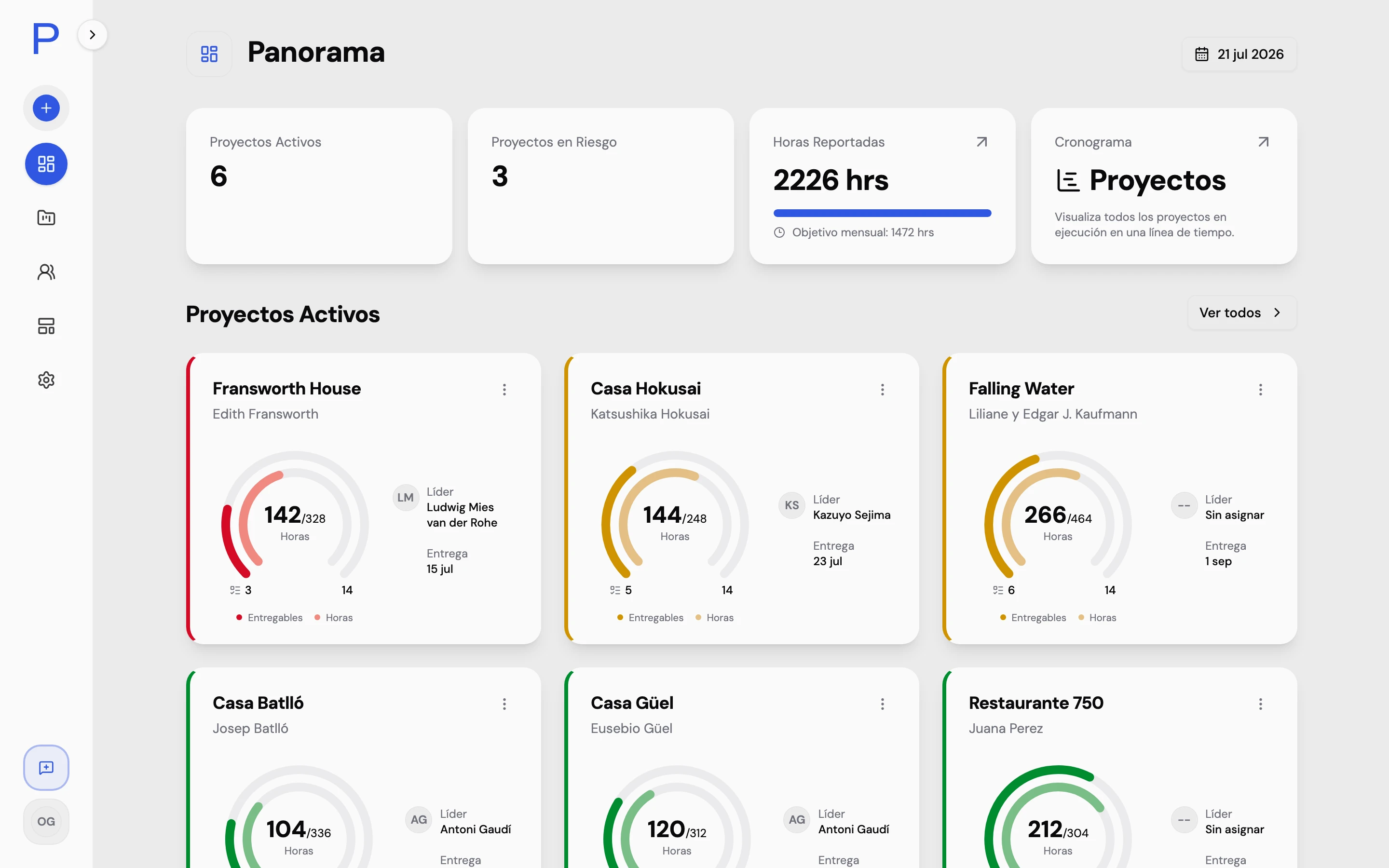
Task: Open the OG user avatar menu
Action: coord(46,822)
